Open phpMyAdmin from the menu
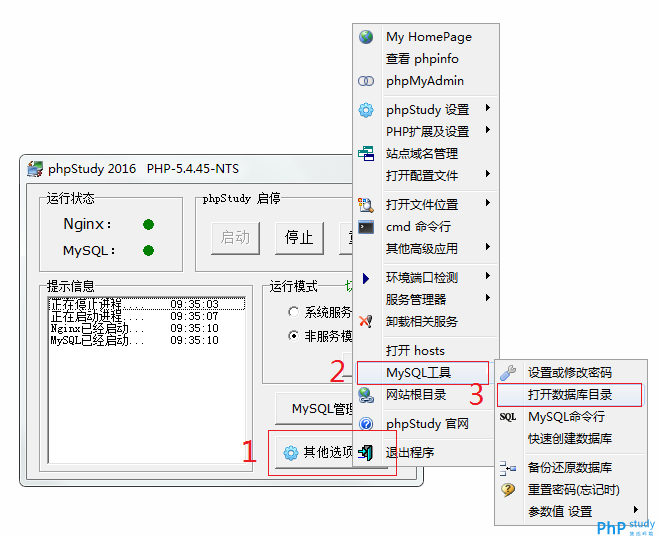This screenshot has width=661, height=537. 426,81
